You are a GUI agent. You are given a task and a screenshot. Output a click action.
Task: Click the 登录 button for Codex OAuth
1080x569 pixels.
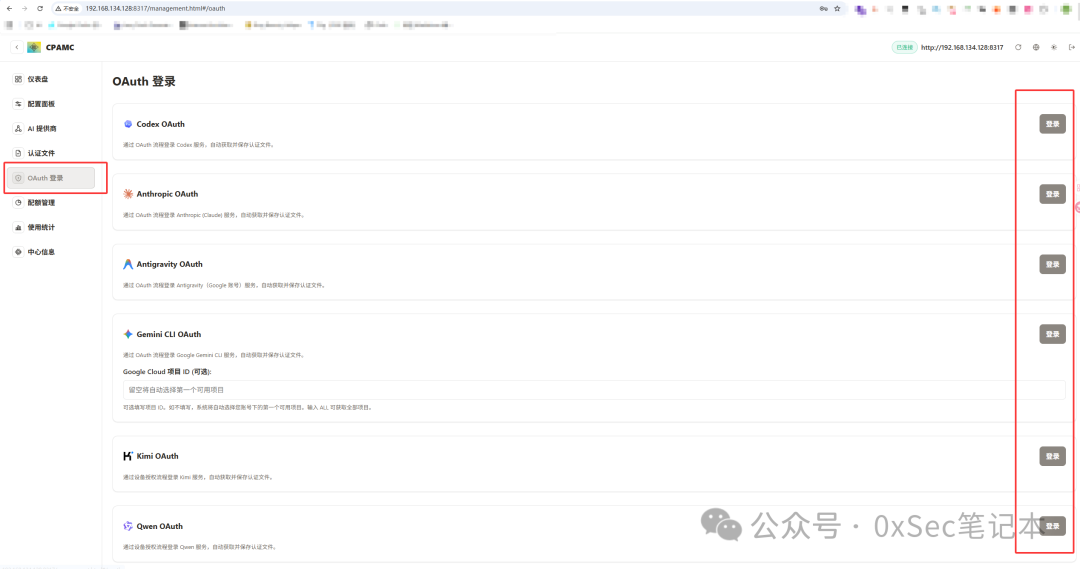[x=1052, y=124]
